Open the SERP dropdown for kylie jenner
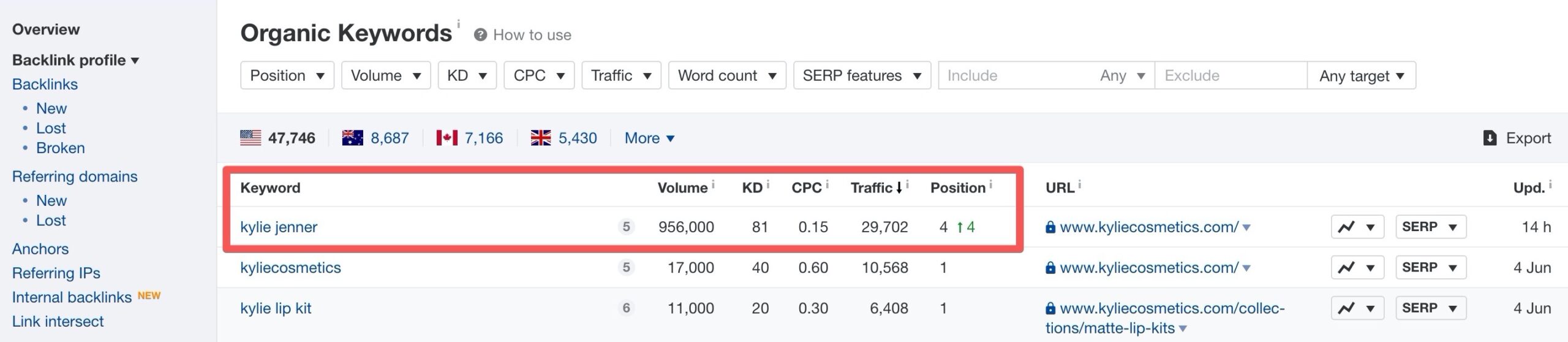Image resolution: width=1568 pixels, height=342 pixels. point(1431,227)
